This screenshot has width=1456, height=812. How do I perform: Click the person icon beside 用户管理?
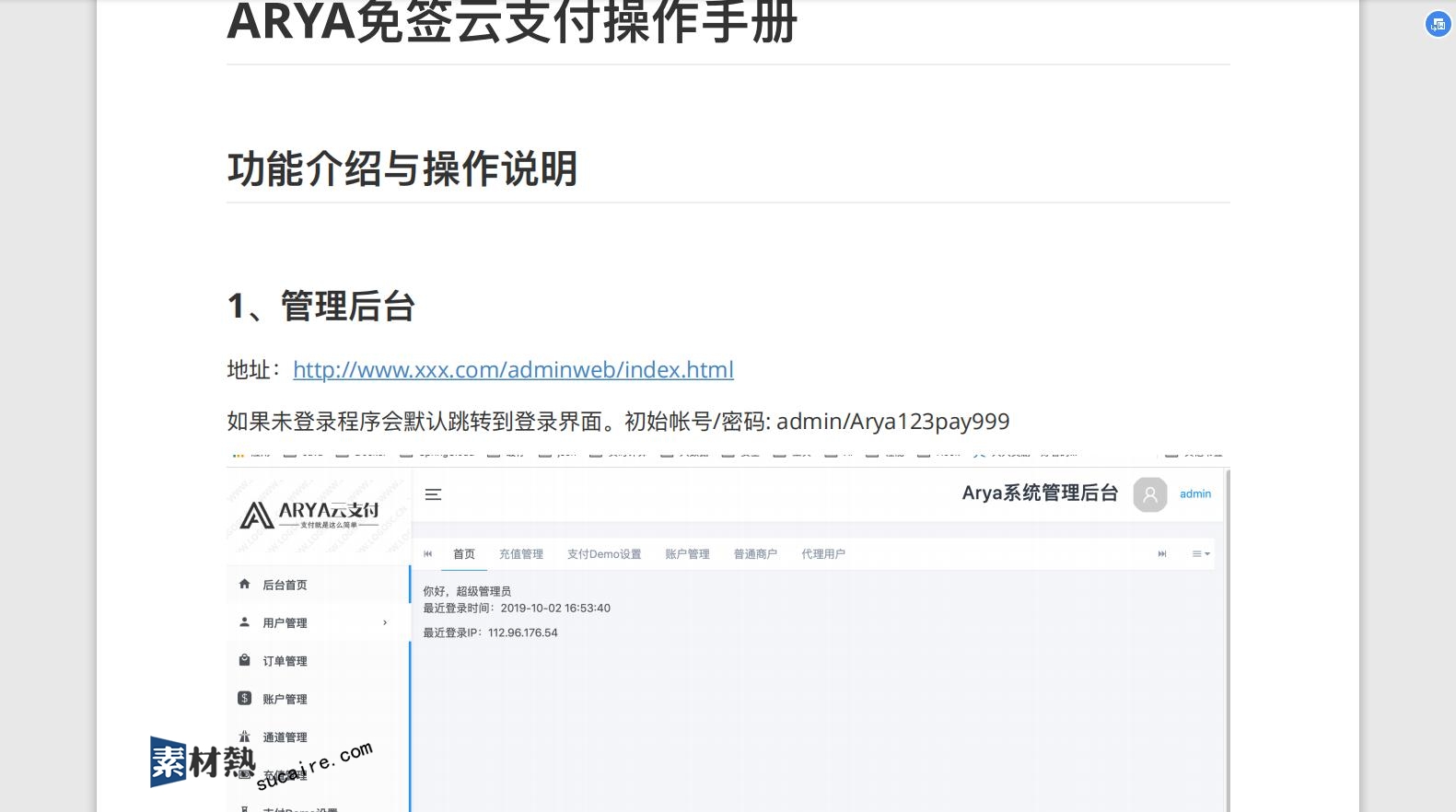(244, 622)
